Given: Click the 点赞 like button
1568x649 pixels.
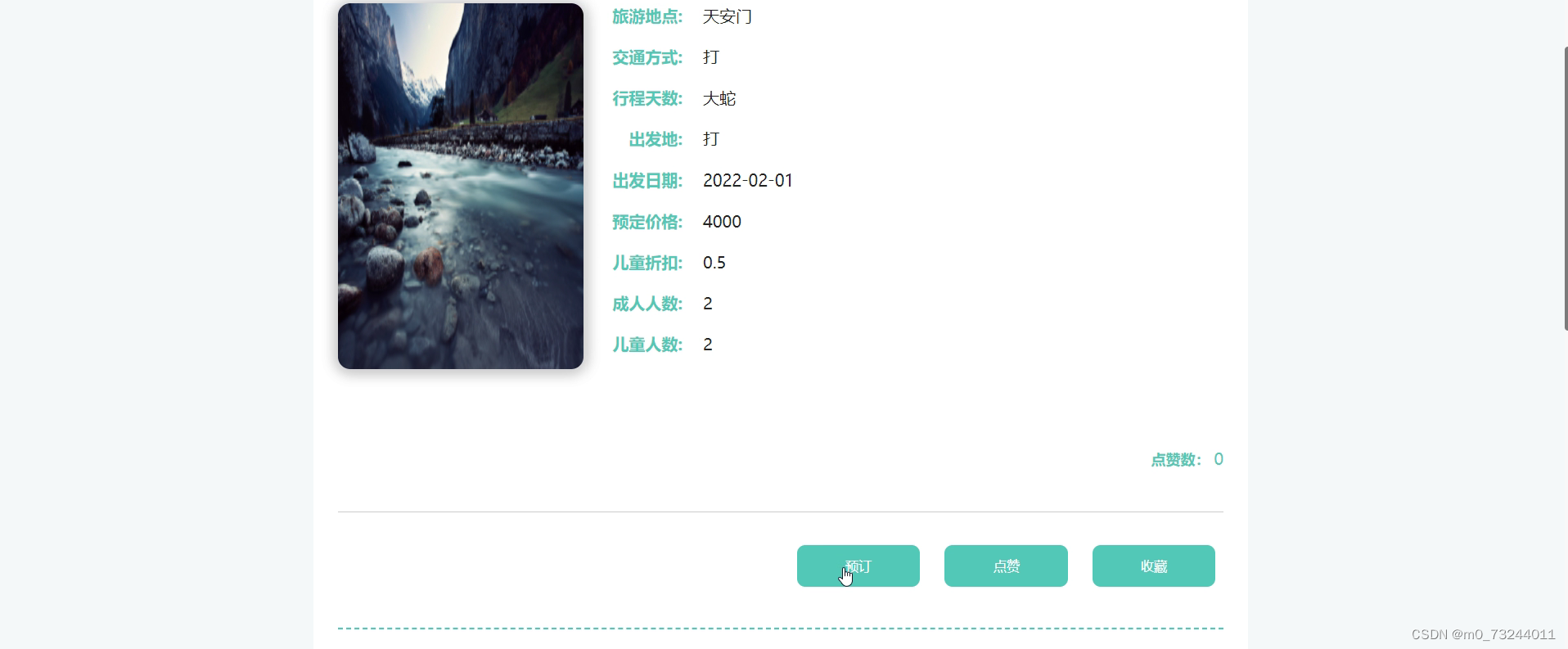Looking at the screenshot, I should click(x=1006, y=566).
